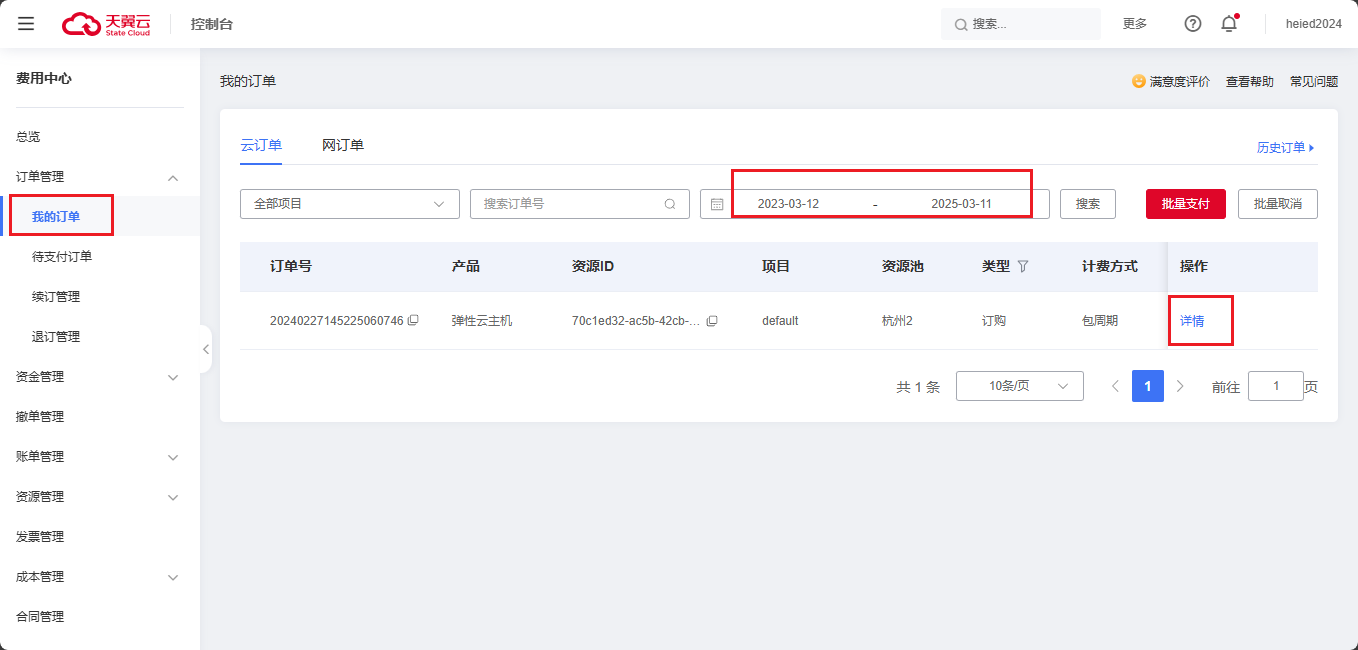This screenshot has height=650, width=1358.
Task: Expand the 成本管理 section
Action: (173, 577)
